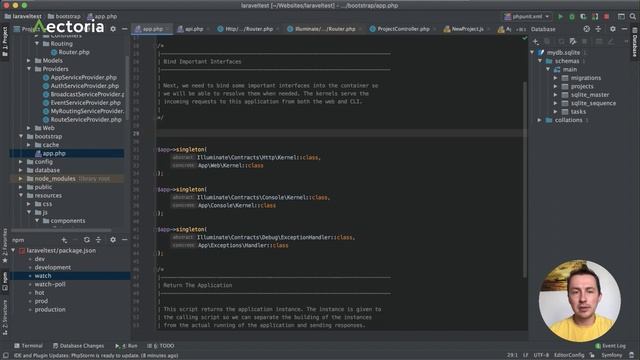Expand the Models folder arrow
Image resolution: width=640 pixels, height=360 pixels.
pos(29,60)
